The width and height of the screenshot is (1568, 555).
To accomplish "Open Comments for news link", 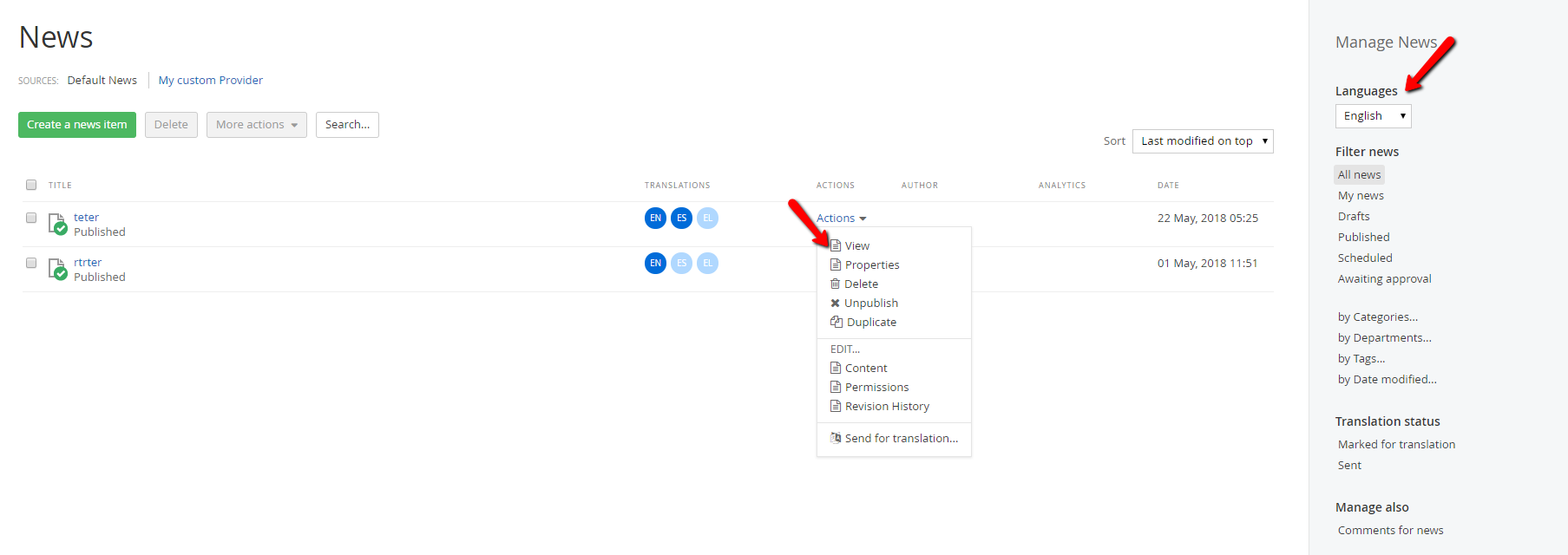I will pos(1391,530).
